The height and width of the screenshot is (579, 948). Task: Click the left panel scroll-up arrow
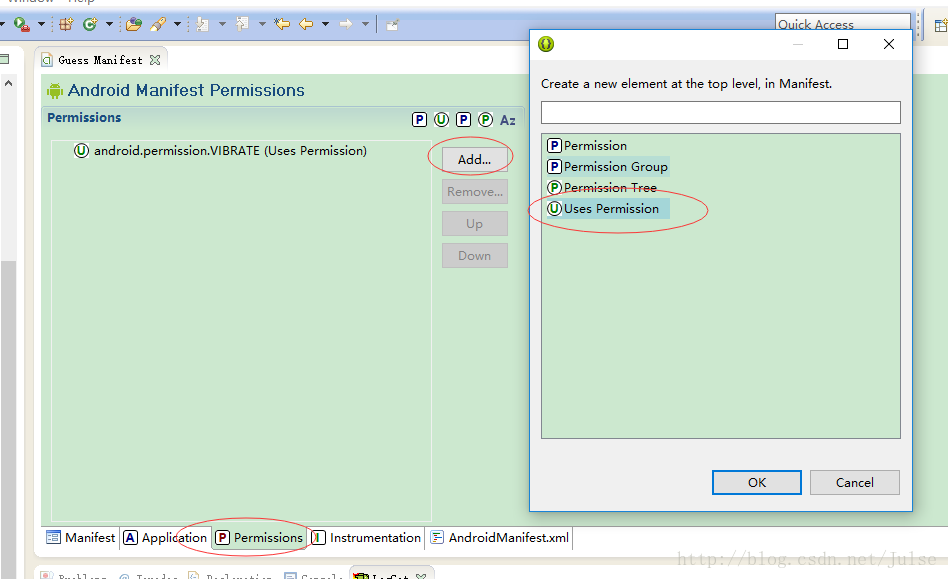coord(8,83)
